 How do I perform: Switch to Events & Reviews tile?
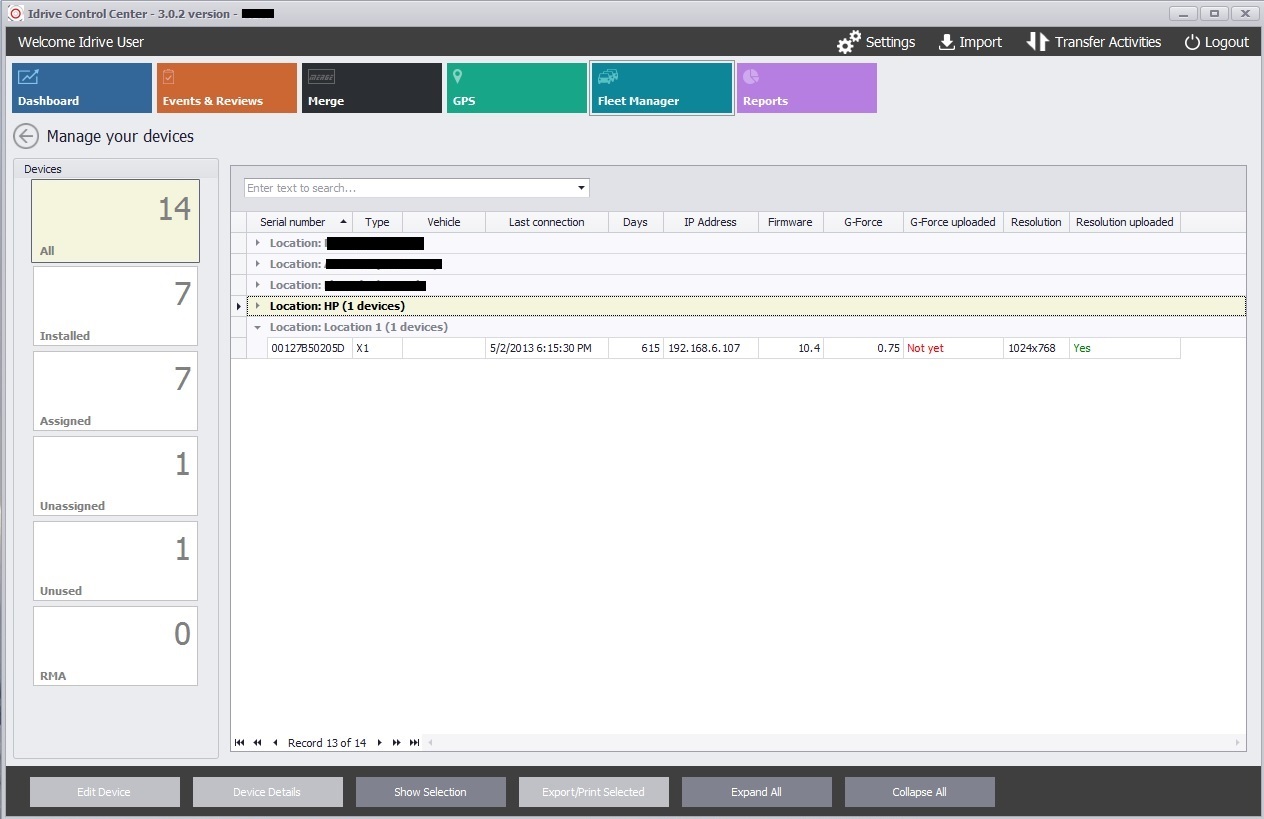click(227, 88)
